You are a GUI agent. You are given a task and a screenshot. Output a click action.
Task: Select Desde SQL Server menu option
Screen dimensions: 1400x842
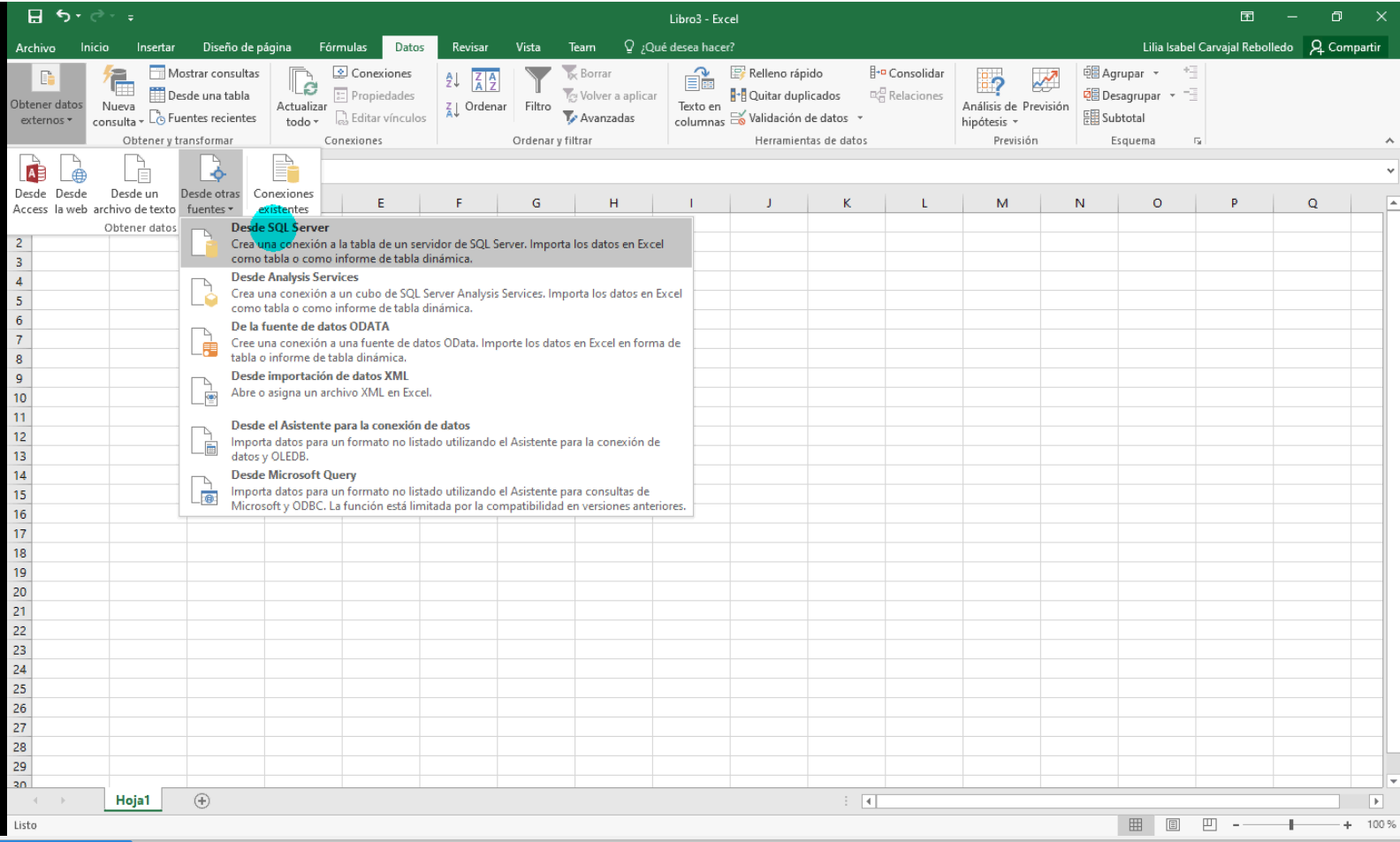(x=437, y=242)
